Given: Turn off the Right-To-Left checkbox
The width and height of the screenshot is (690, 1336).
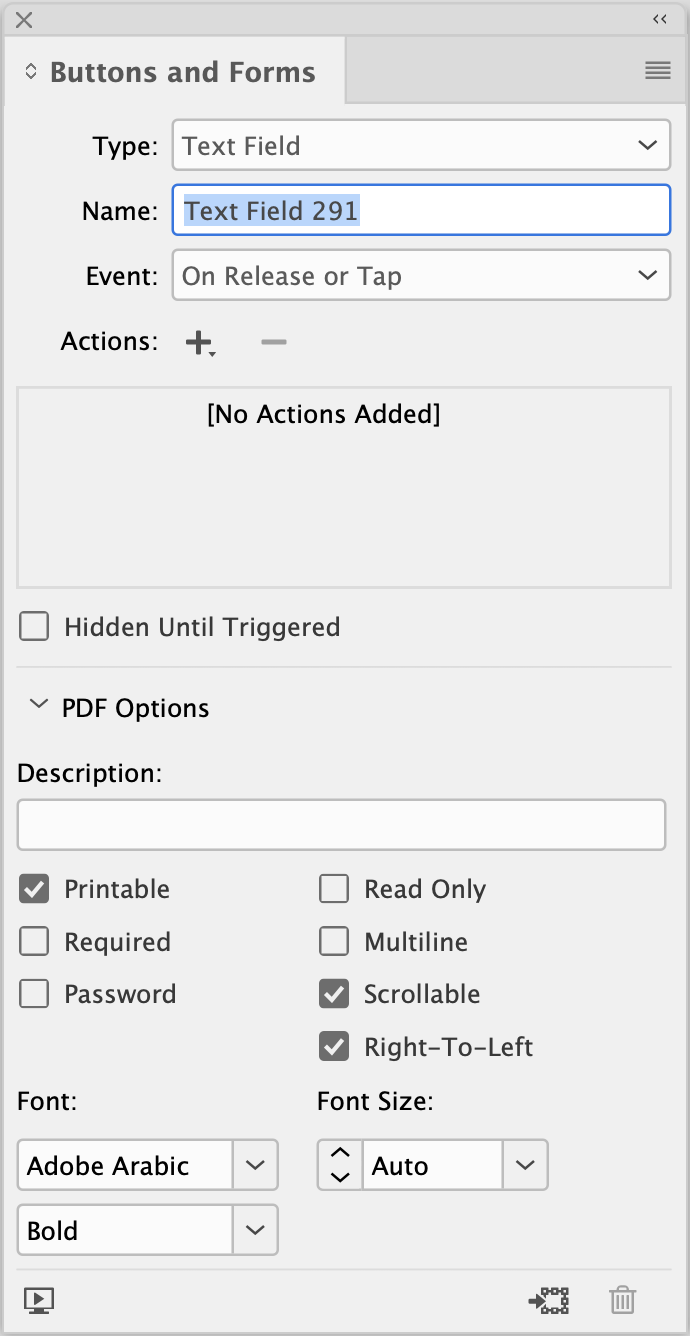Looking at the screenshot, I should 334,1047.
